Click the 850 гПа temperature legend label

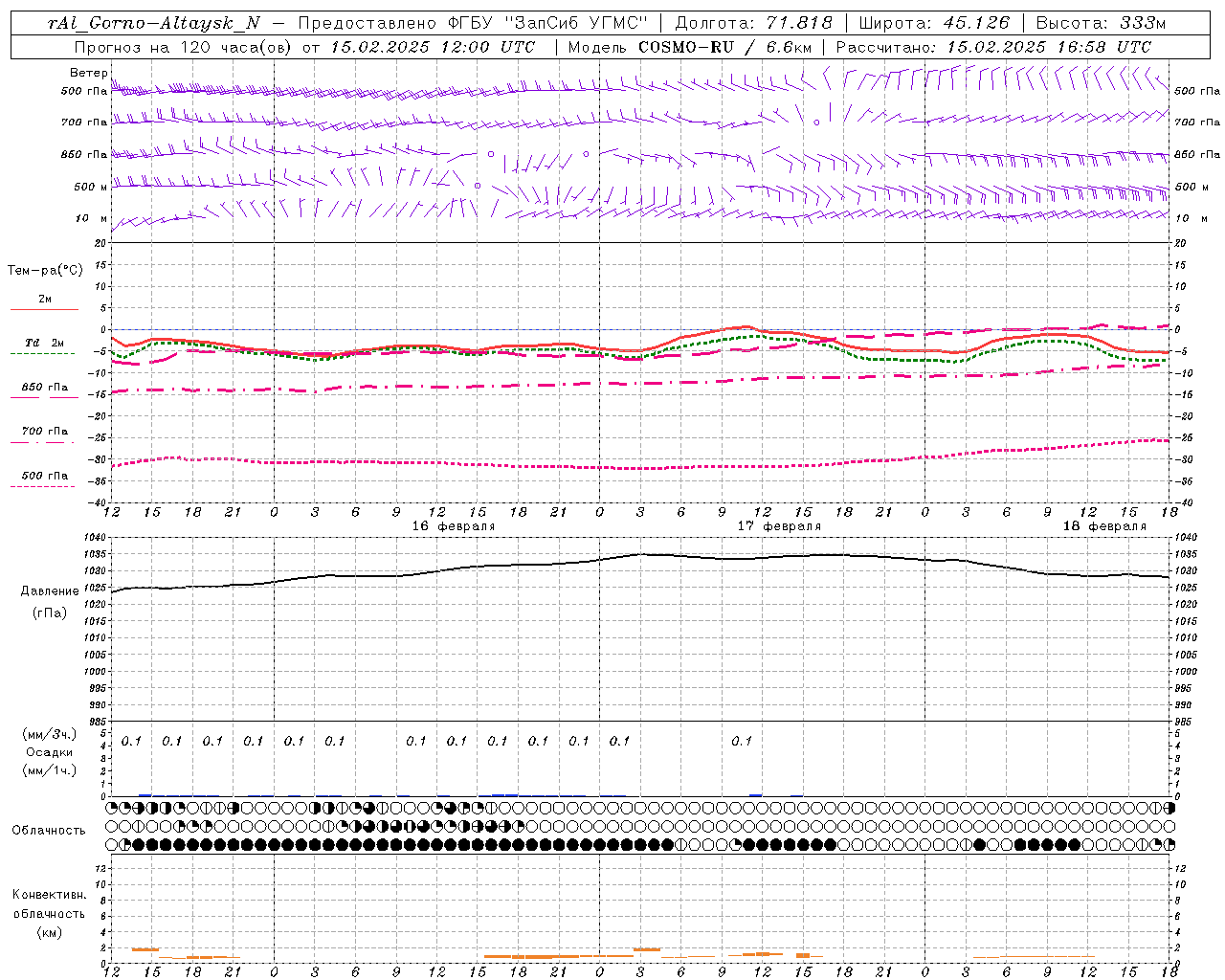(45, 388)
